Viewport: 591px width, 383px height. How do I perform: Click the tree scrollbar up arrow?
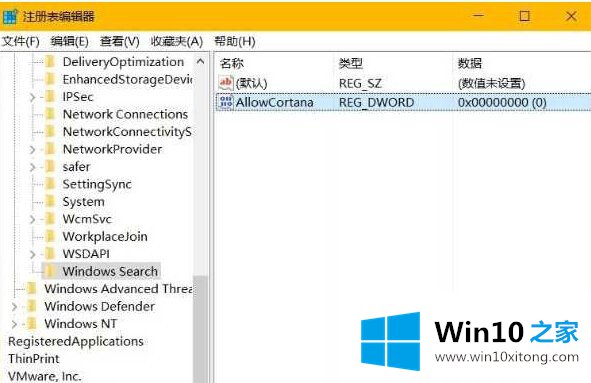(x=200, y=61)
